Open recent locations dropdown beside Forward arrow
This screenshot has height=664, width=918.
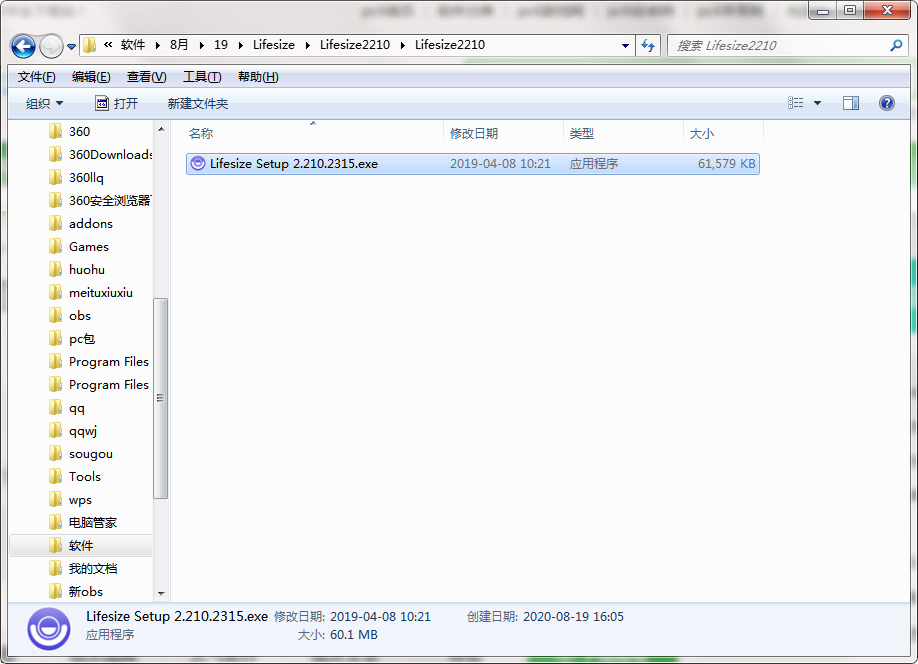pyautogui.click(x=71, y=47)
